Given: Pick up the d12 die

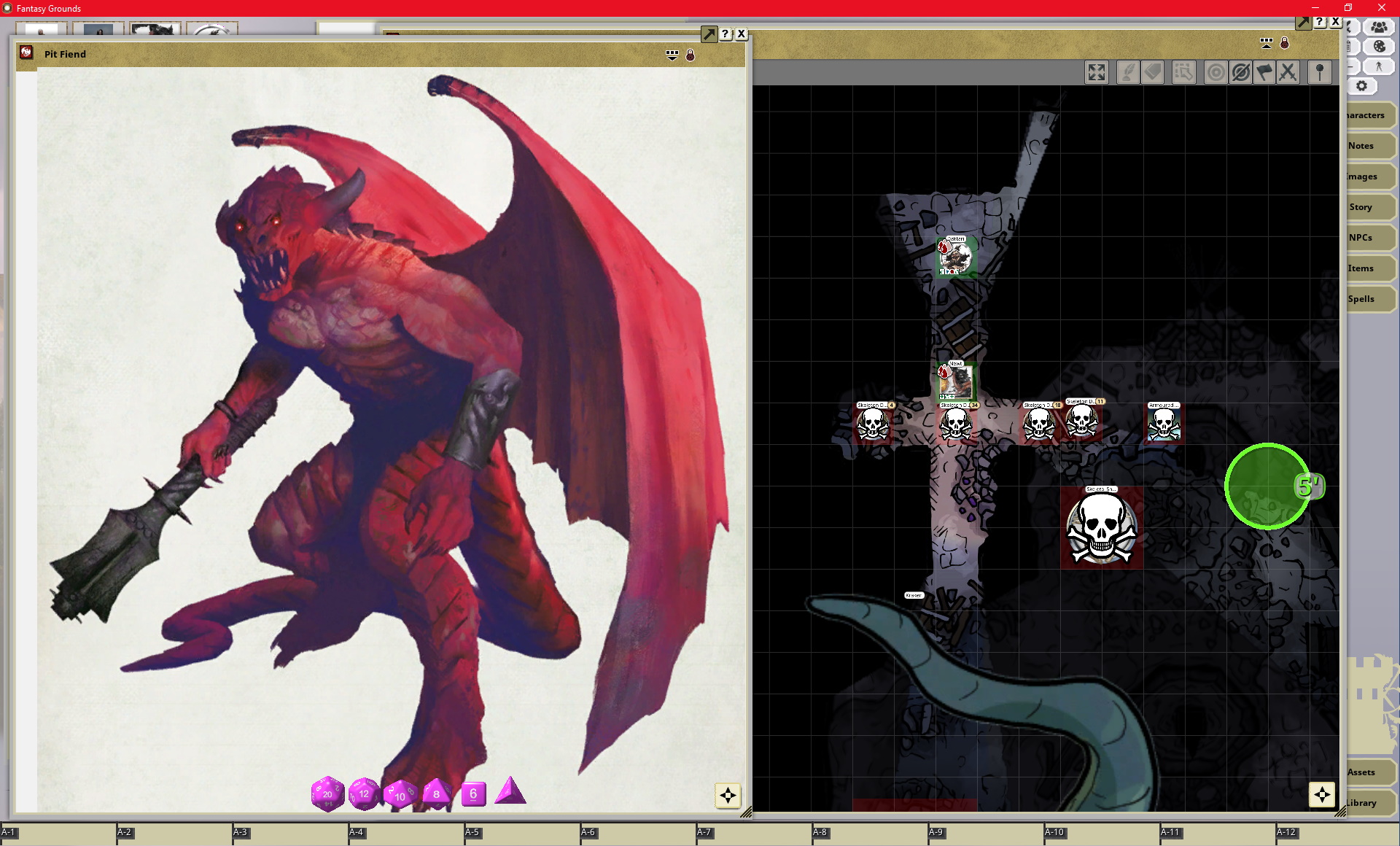Looking at the screenshot, I should click(x=364, y=793).
